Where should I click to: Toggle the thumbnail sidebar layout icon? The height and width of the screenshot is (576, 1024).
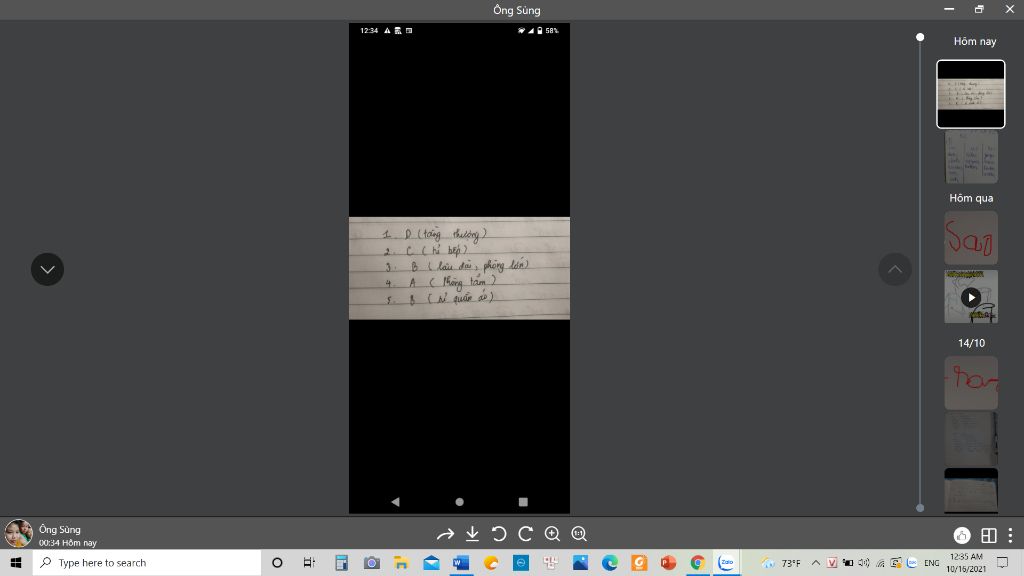(989, 536)
